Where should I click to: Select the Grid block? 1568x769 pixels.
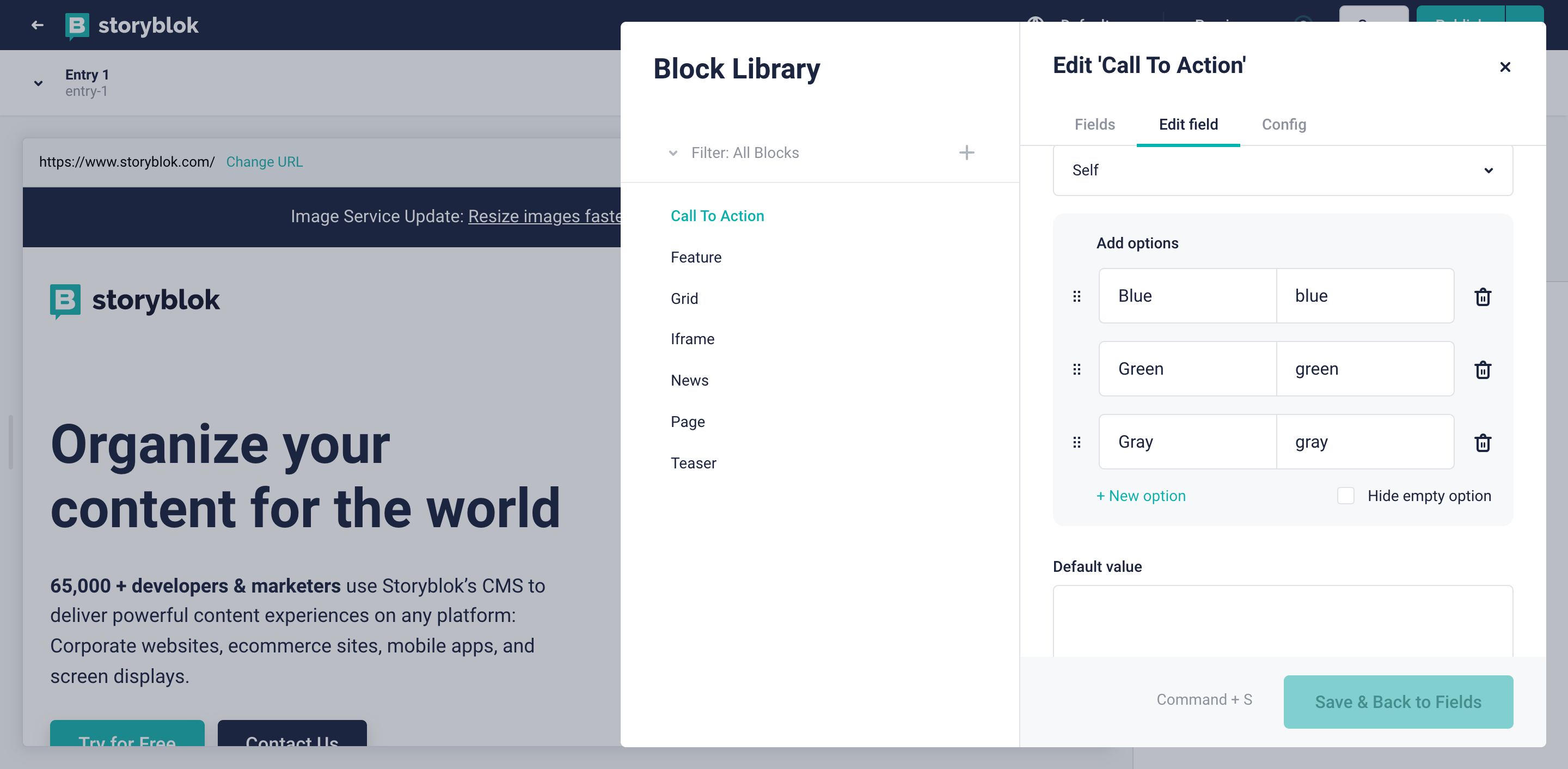684,298
